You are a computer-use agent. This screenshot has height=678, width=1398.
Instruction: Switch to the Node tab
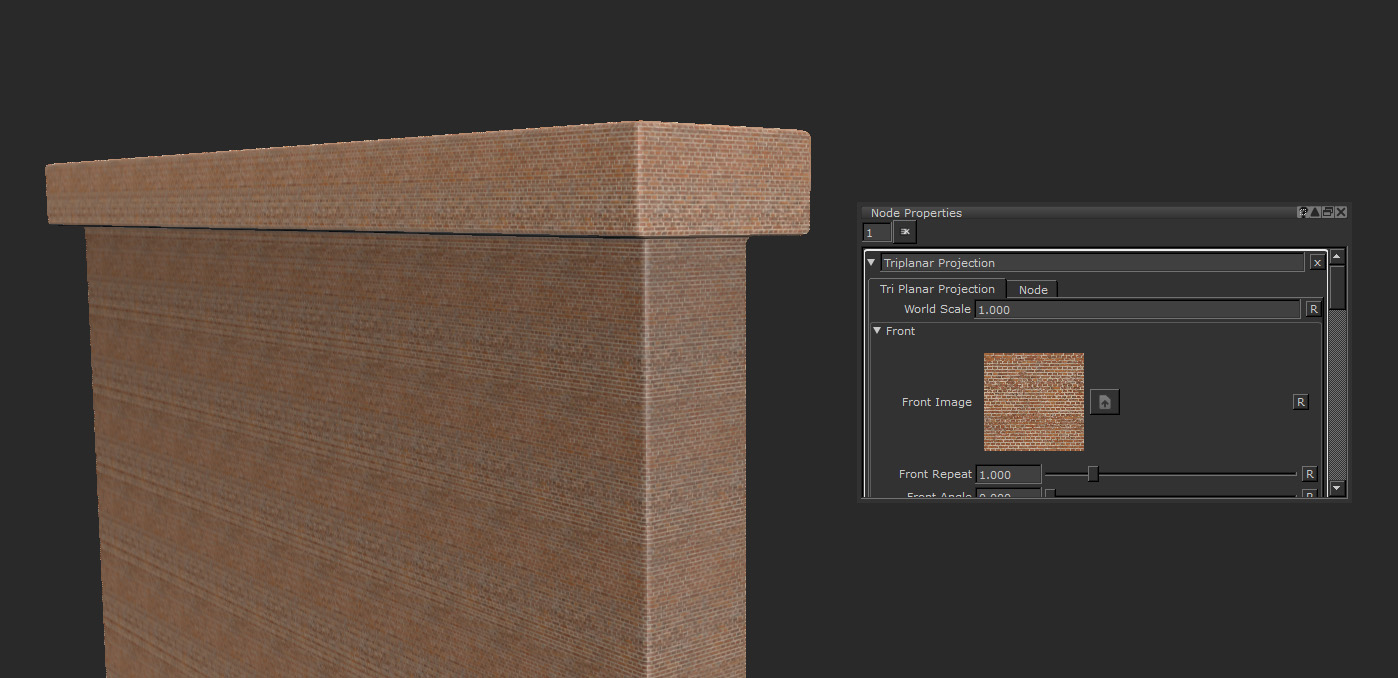[1033, 290]
